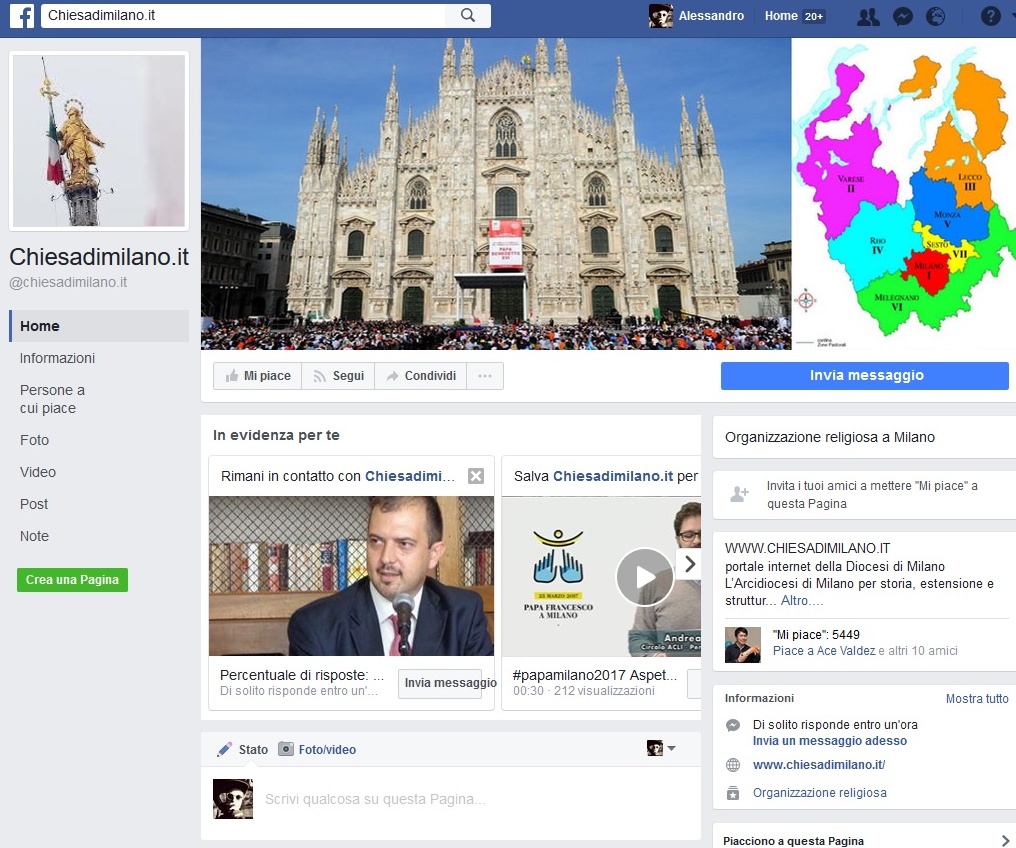
Task: Search field containing Chiesadimilano.it
Action: tap(244, 16)
